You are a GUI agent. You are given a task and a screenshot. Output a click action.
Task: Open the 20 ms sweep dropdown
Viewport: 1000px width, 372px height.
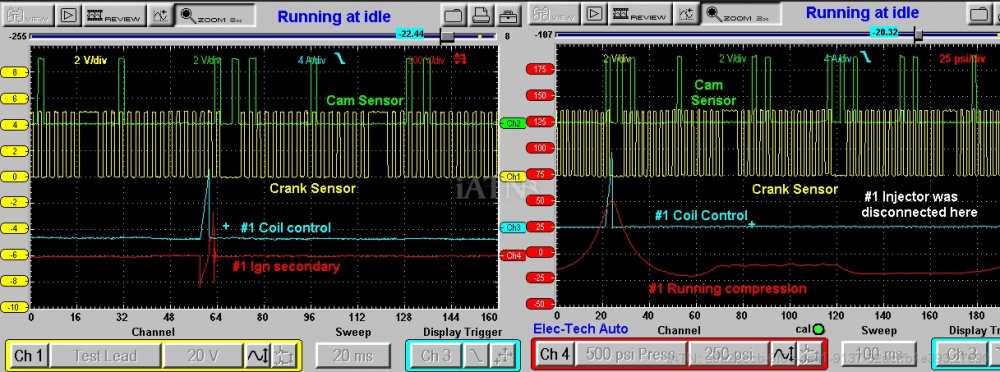[x=353, y=355]
